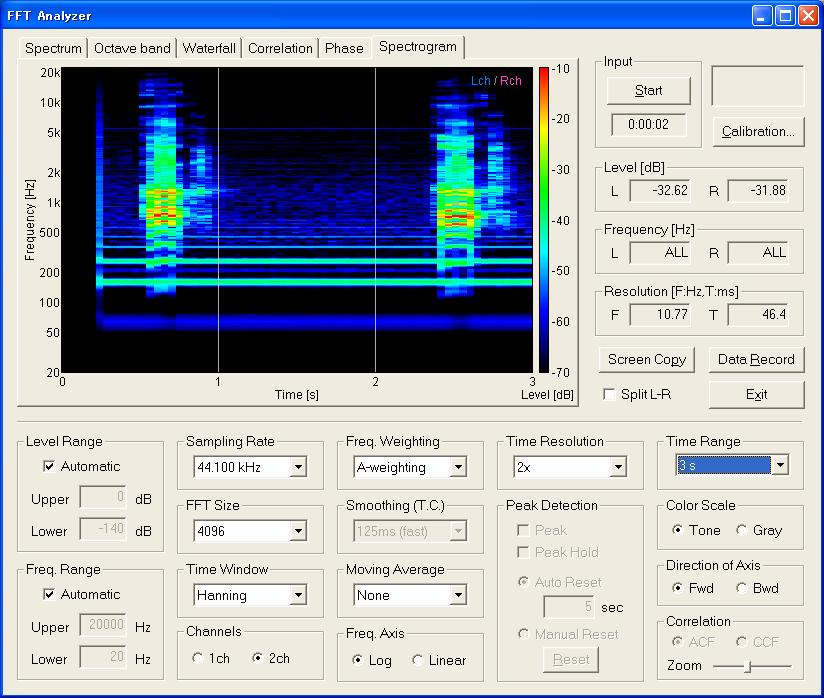Image resolution: width=824 pixels, height=698 pixels.
Task: Click the Start input button
Action: pos(648,90)
